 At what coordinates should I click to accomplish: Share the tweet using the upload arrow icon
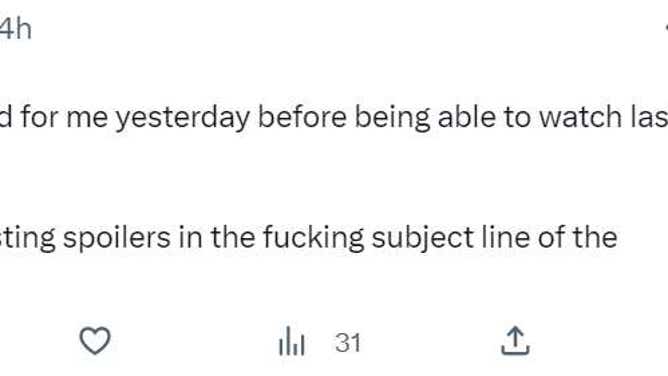coord(515,341)
